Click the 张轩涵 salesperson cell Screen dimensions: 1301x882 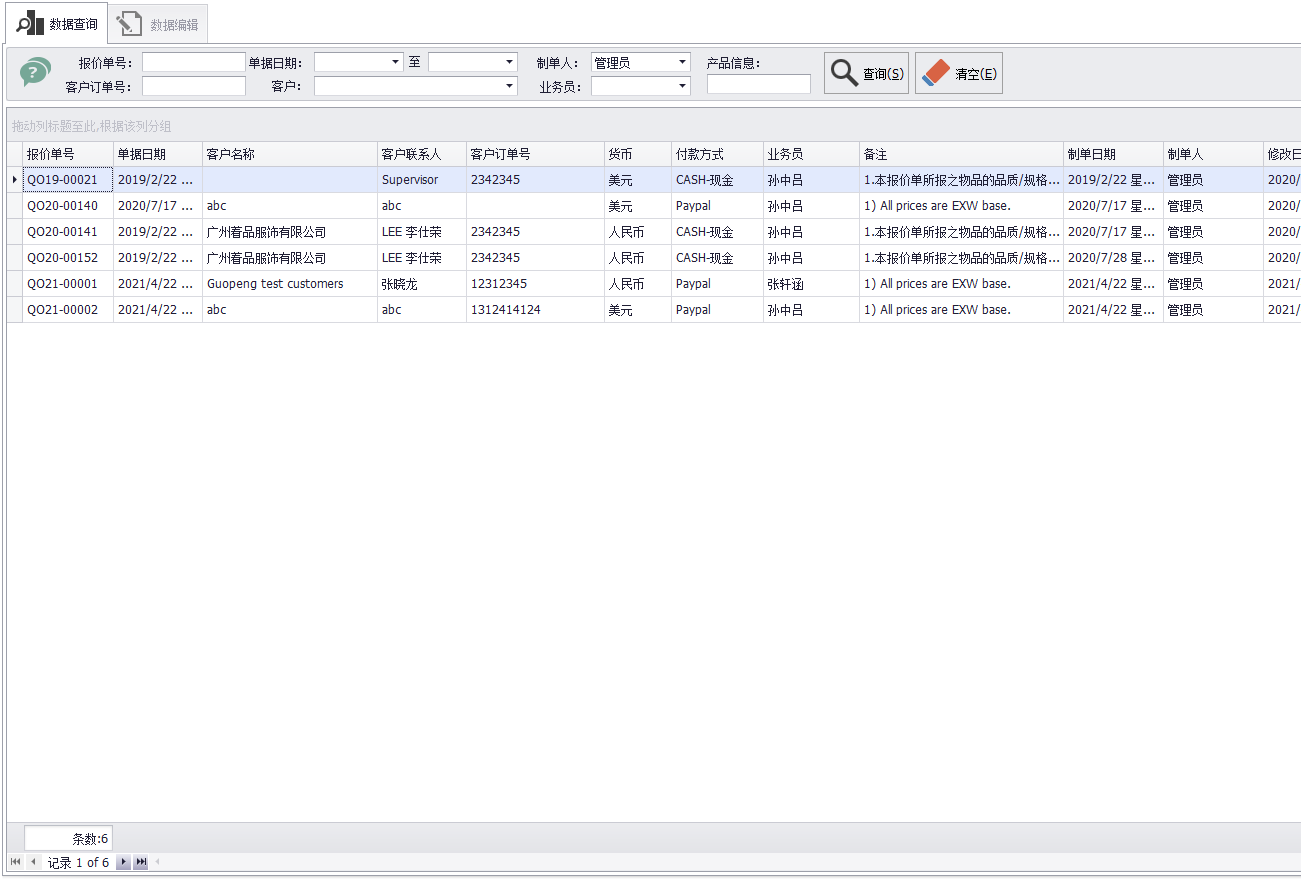811,284
